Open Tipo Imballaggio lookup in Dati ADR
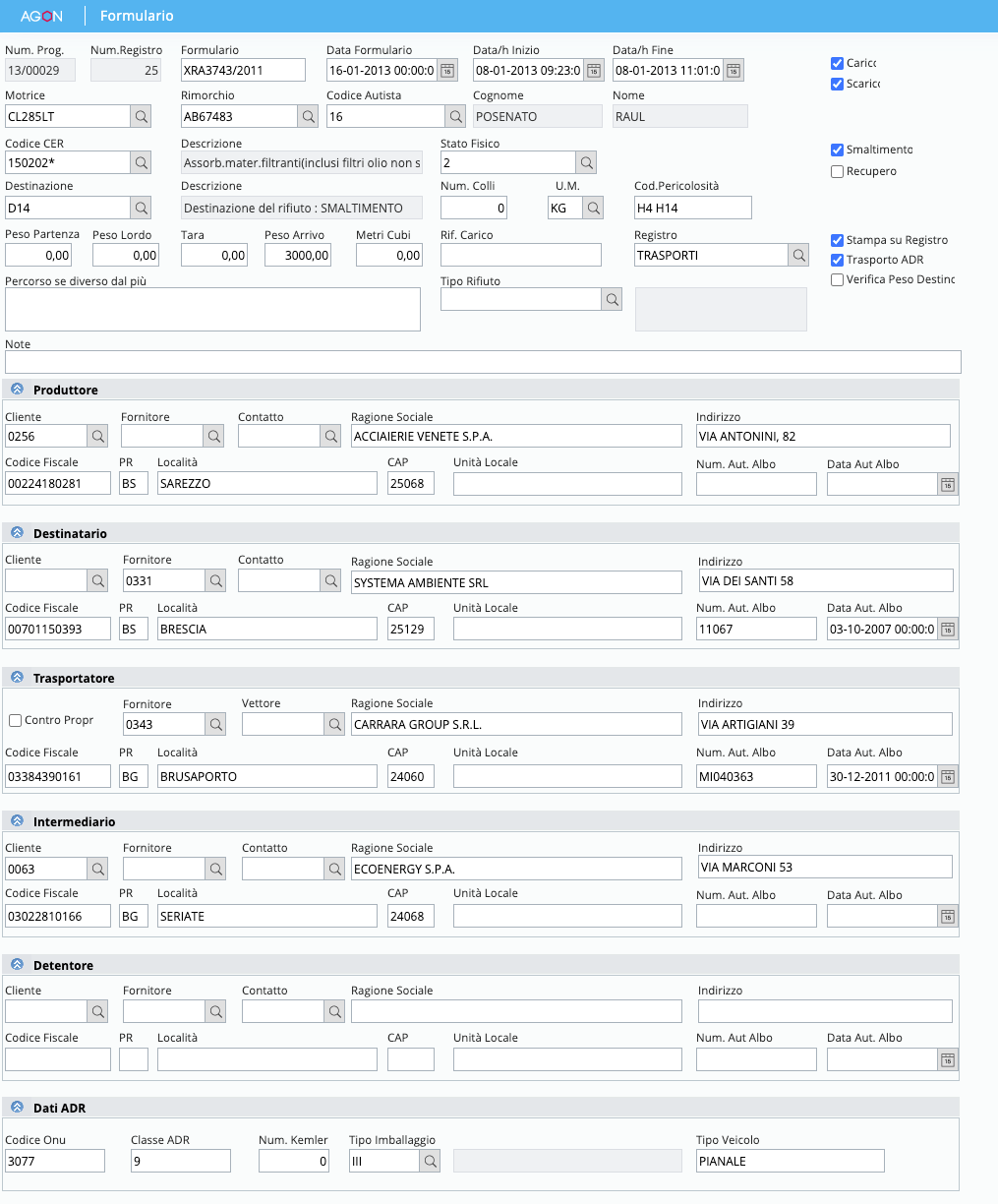This screenshot has height=1204, width=998. tap(430, 1162)
